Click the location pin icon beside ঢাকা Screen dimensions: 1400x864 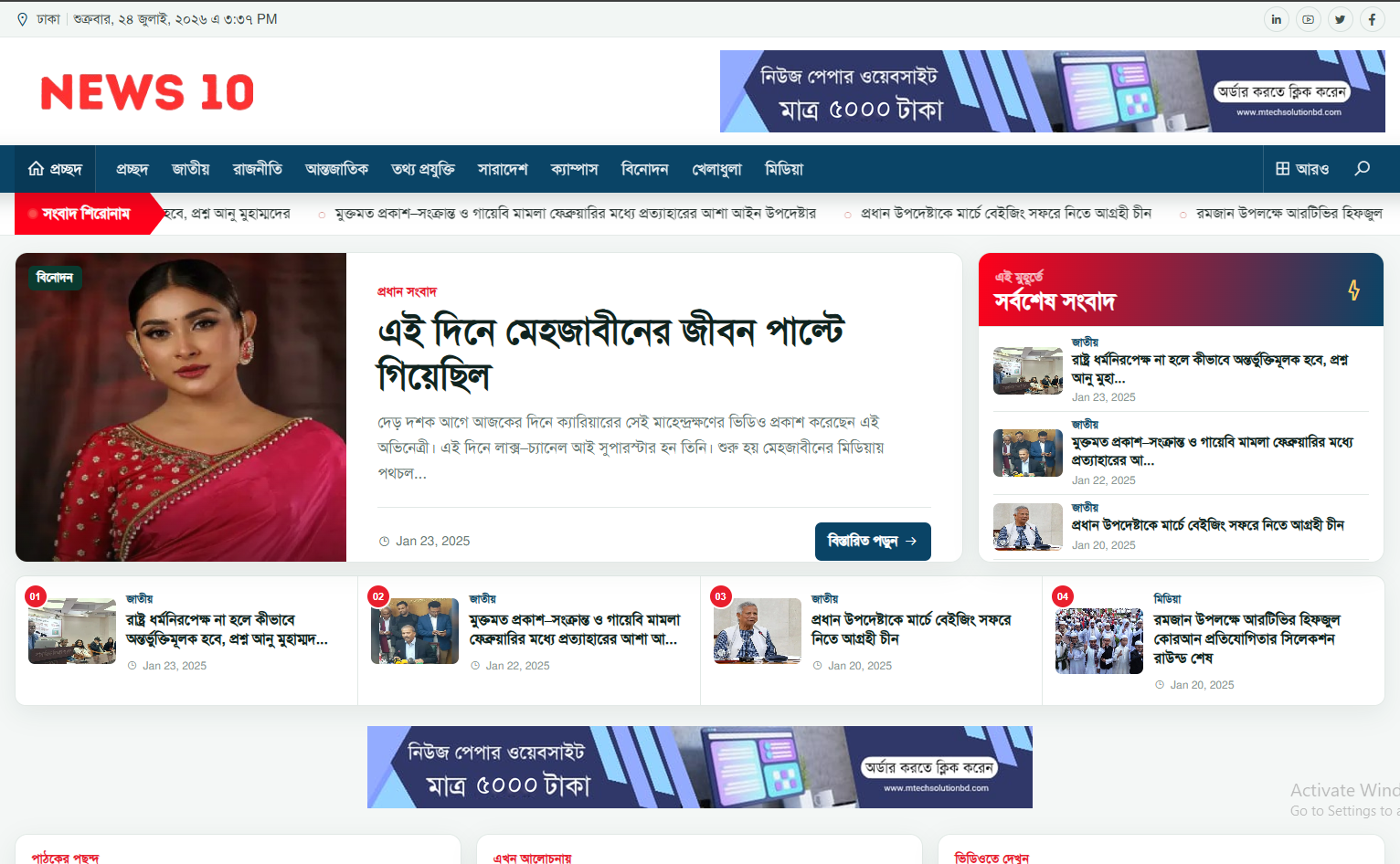click(x=23, y=19)
